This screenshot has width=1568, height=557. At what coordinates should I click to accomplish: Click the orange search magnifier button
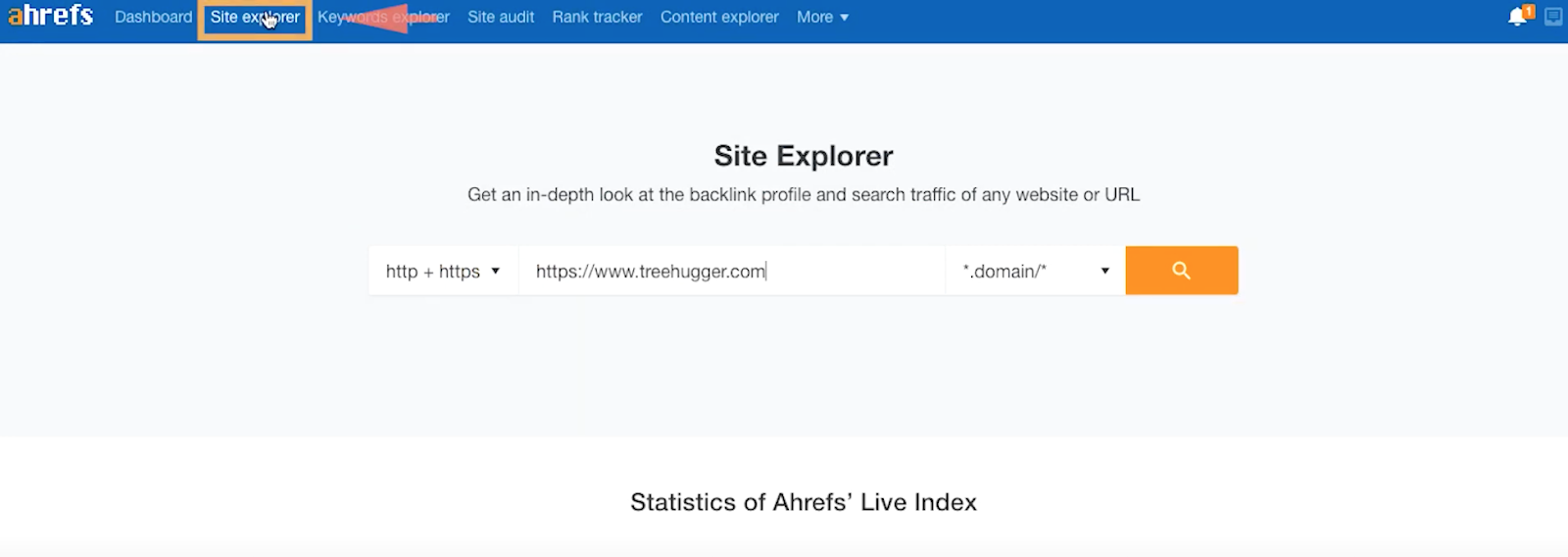click(x=1182, y=271)
